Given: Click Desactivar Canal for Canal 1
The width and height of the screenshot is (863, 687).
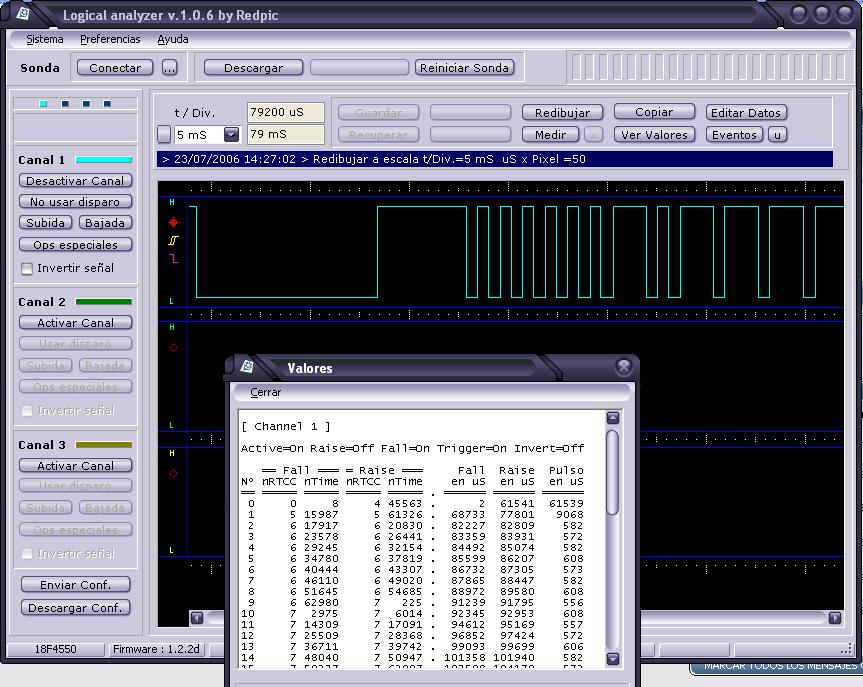Looking at the screenshot, I should tap(75, 181).
